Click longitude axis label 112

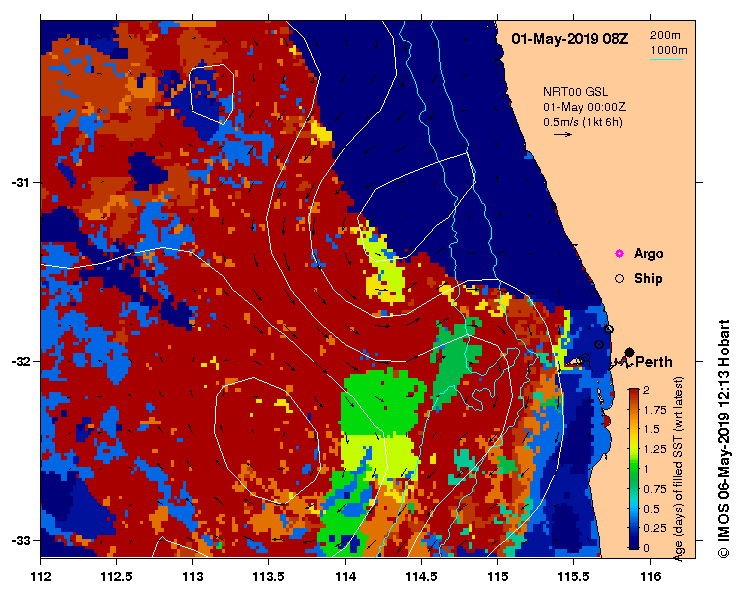pos(41,576)
